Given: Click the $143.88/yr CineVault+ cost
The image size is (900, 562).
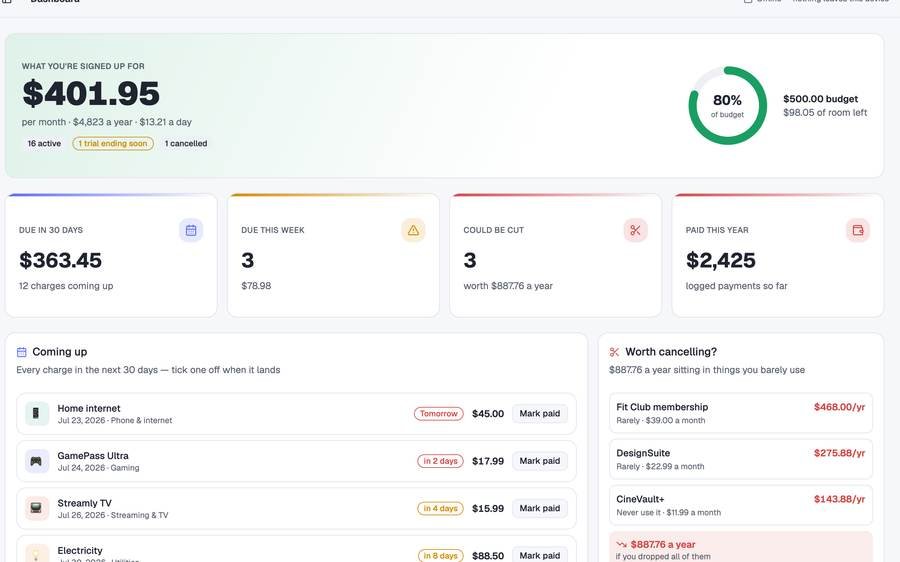Looking at the screenshot, I should click(839, 499).
